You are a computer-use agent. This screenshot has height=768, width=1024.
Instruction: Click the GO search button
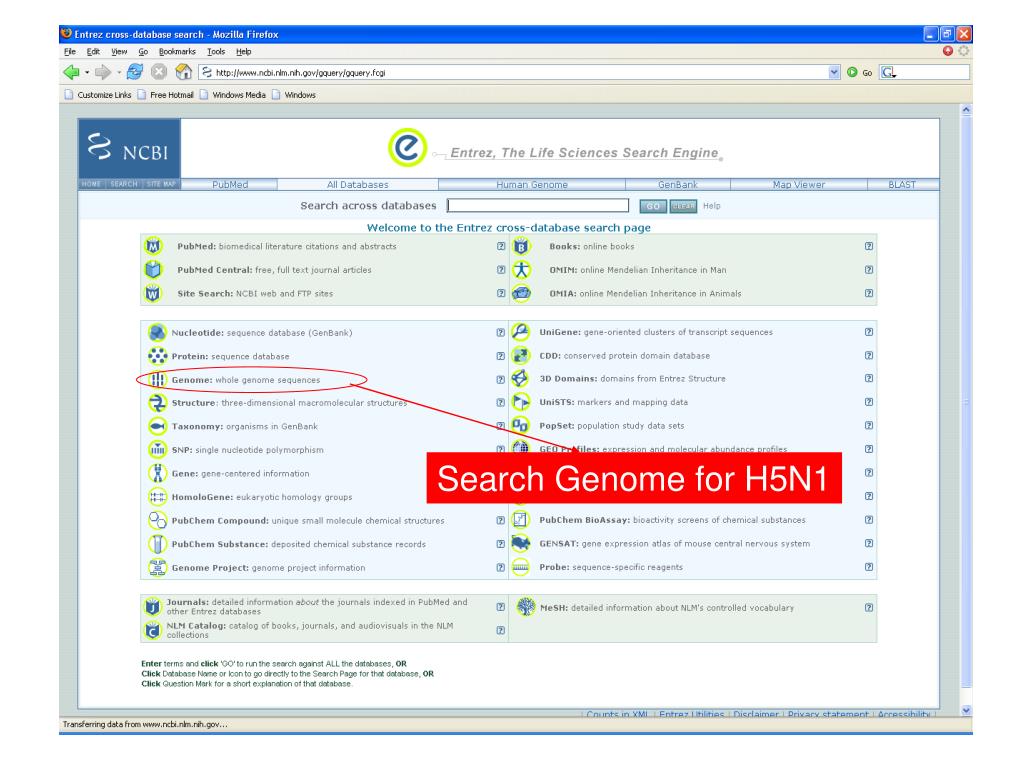pos(653,206)
